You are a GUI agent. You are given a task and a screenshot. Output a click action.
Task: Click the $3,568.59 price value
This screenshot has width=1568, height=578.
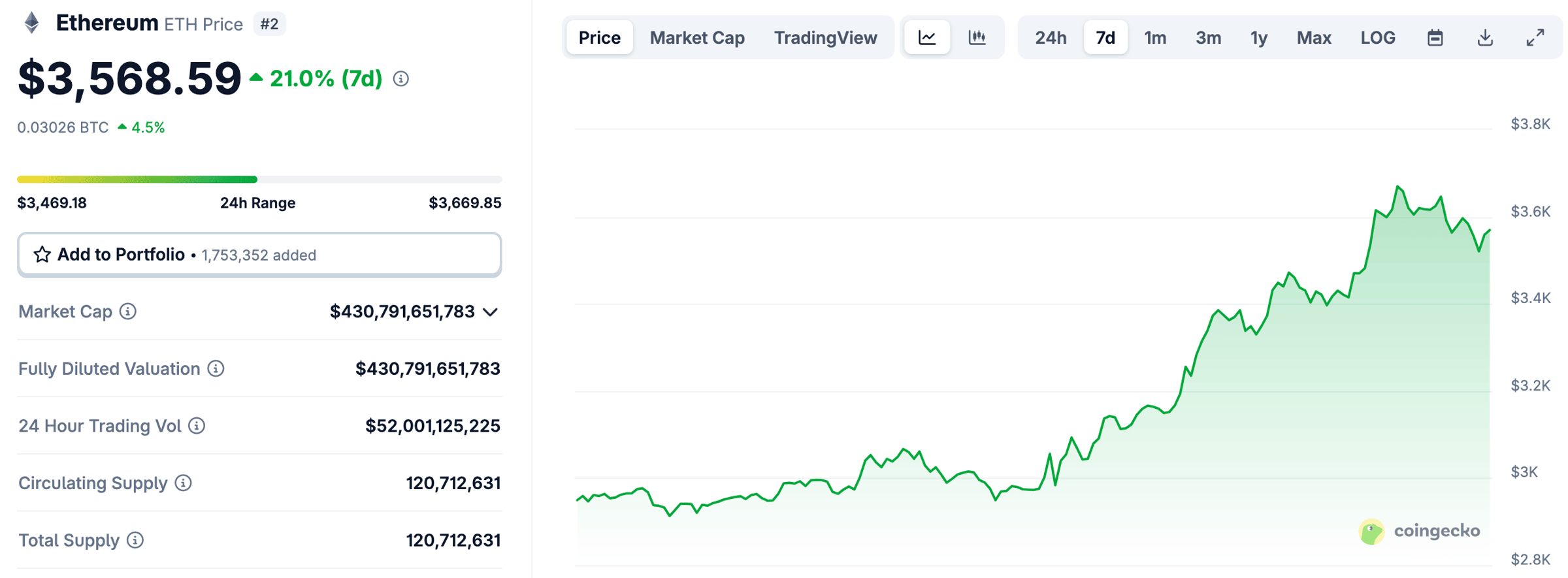pyautogui.click(x=129, y=79)
